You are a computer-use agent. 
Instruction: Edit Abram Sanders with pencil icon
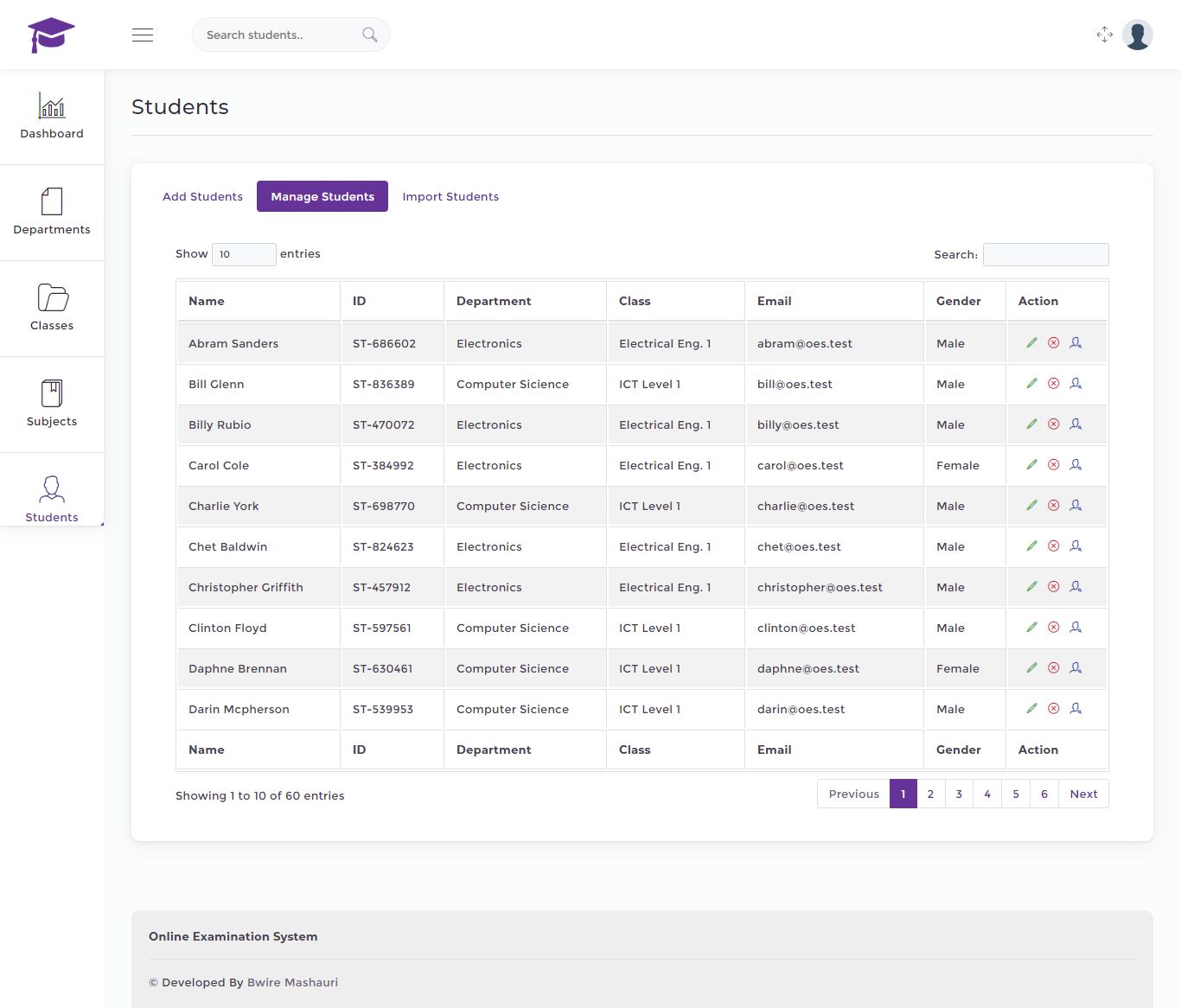click(x=1031, y=343)
